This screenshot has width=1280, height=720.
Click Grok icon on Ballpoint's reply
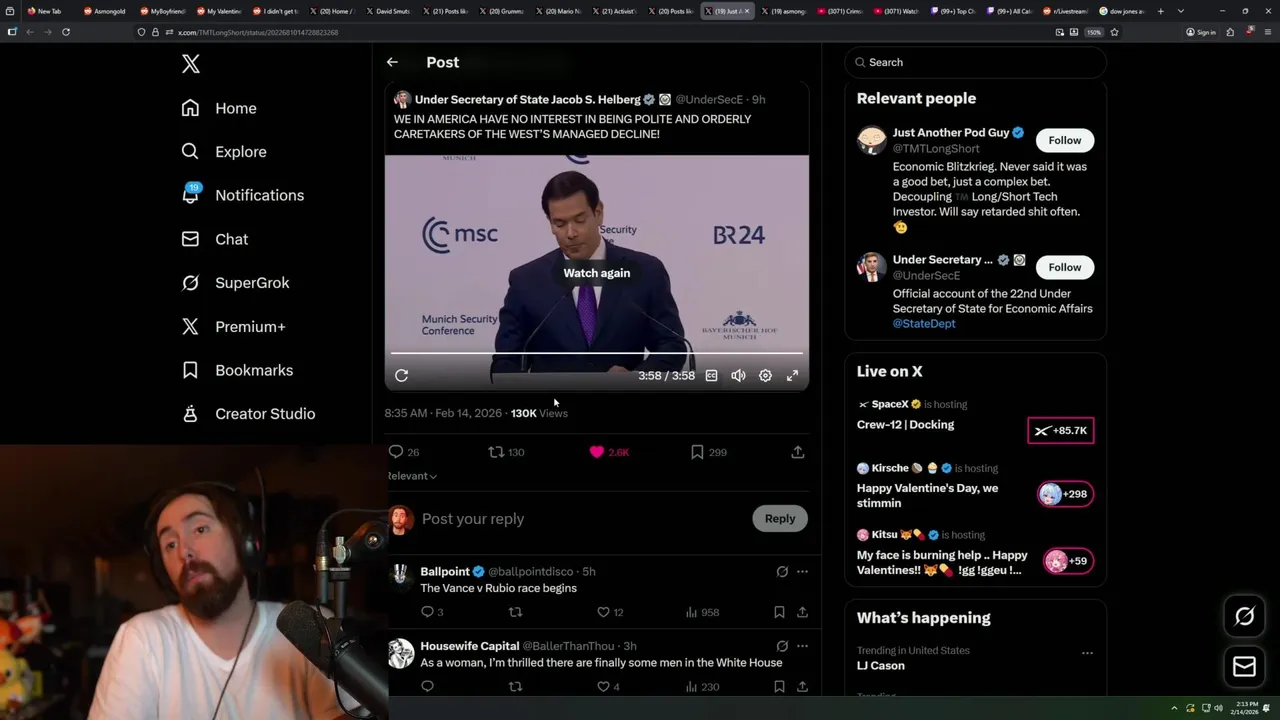tap(782, 572)
